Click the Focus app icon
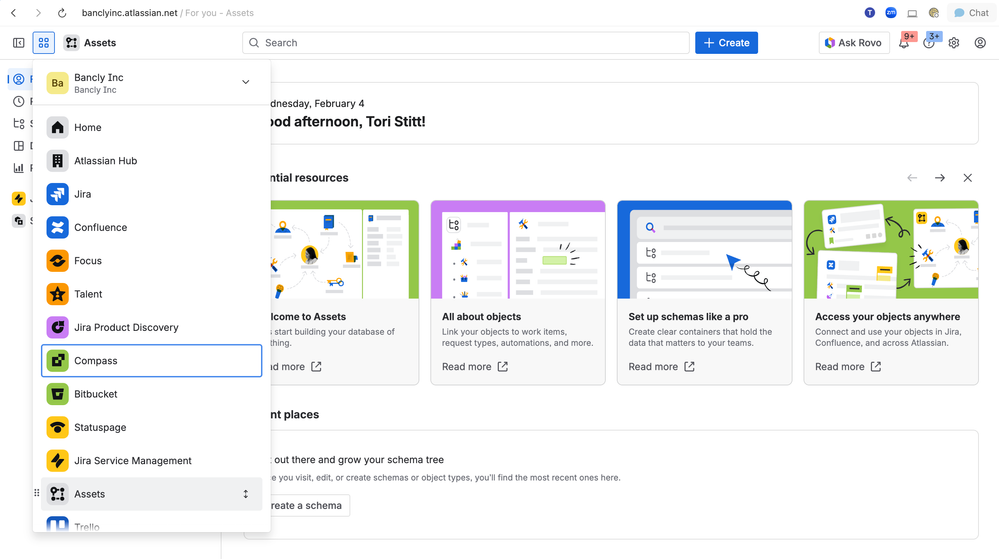This screenshot has height=559, width=999. [57, 261]
